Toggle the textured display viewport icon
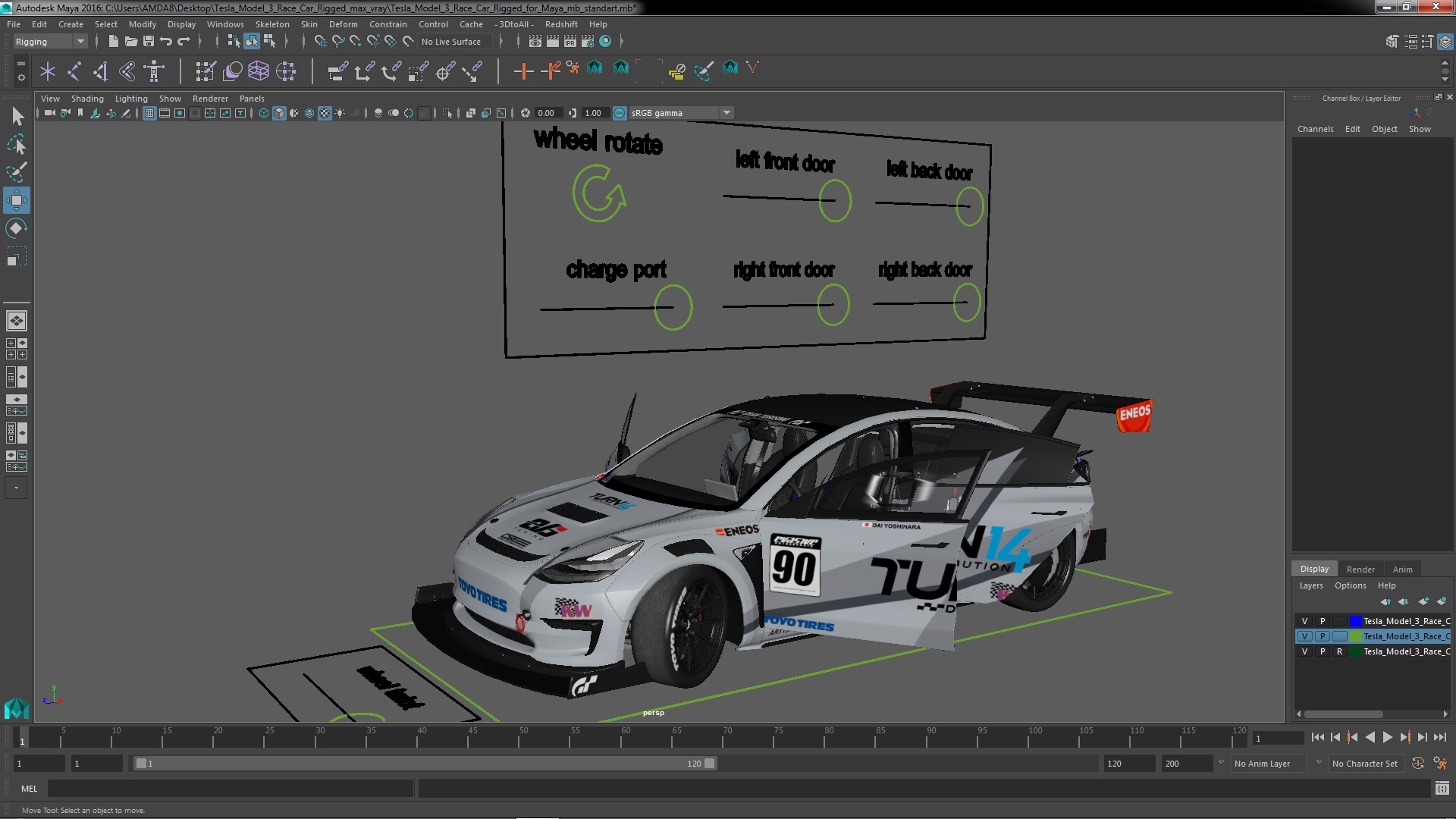The height and width of the screenshot is (819, 1456). [x=325, y=113]
